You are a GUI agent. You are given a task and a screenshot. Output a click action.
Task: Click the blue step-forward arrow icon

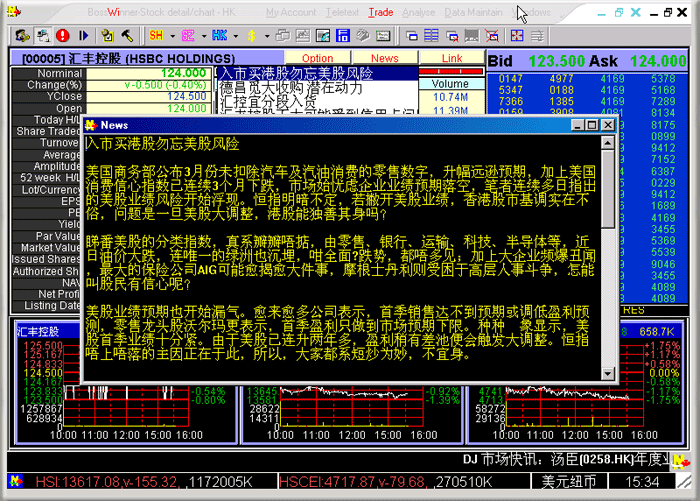coord(83,35)
